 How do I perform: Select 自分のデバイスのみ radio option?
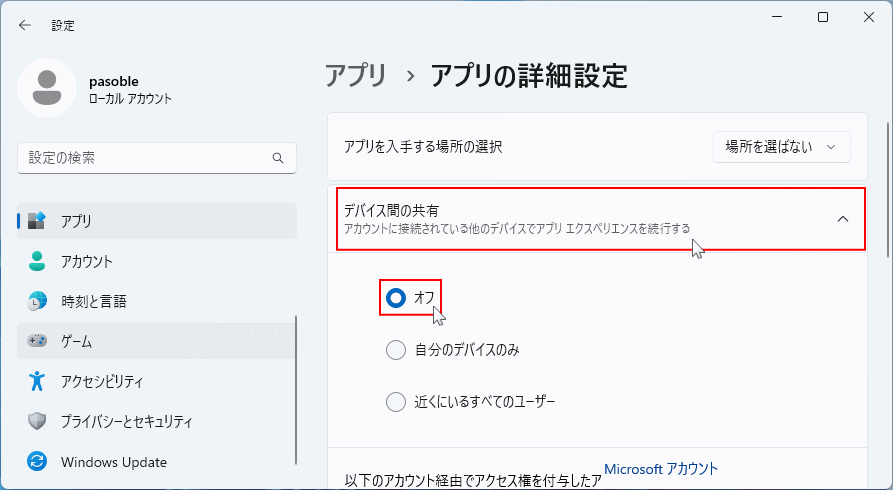tap(396, 350)
